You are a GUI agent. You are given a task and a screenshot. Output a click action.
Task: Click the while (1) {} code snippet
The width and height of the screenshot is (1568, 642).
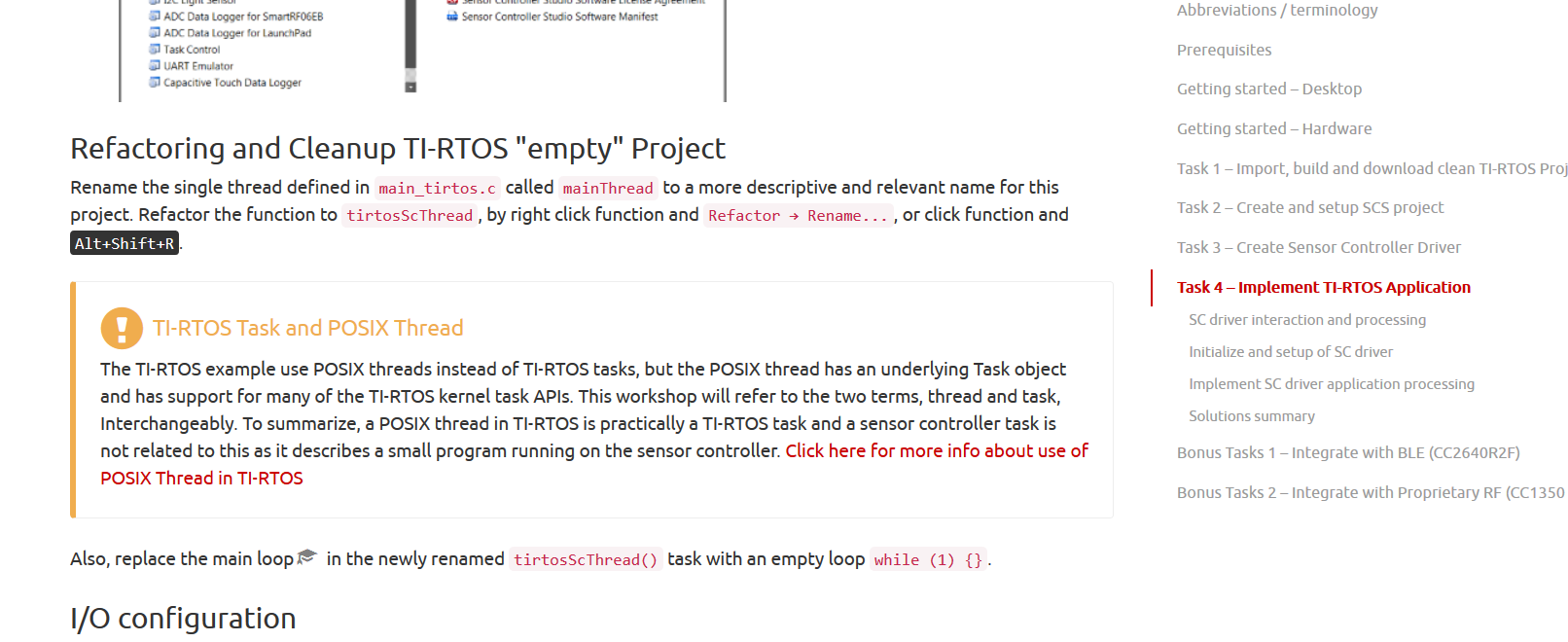tap(928, 559)
